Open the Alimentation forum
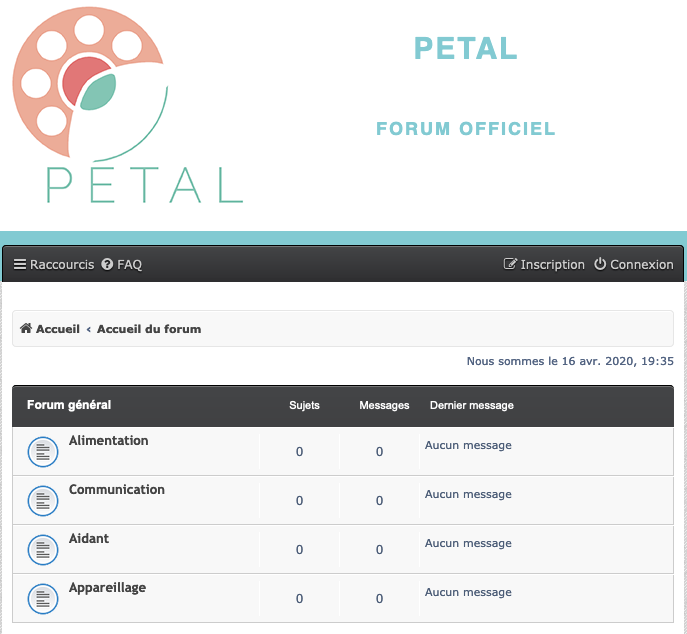This screenshot has width=687, height=634. point(108,440)
